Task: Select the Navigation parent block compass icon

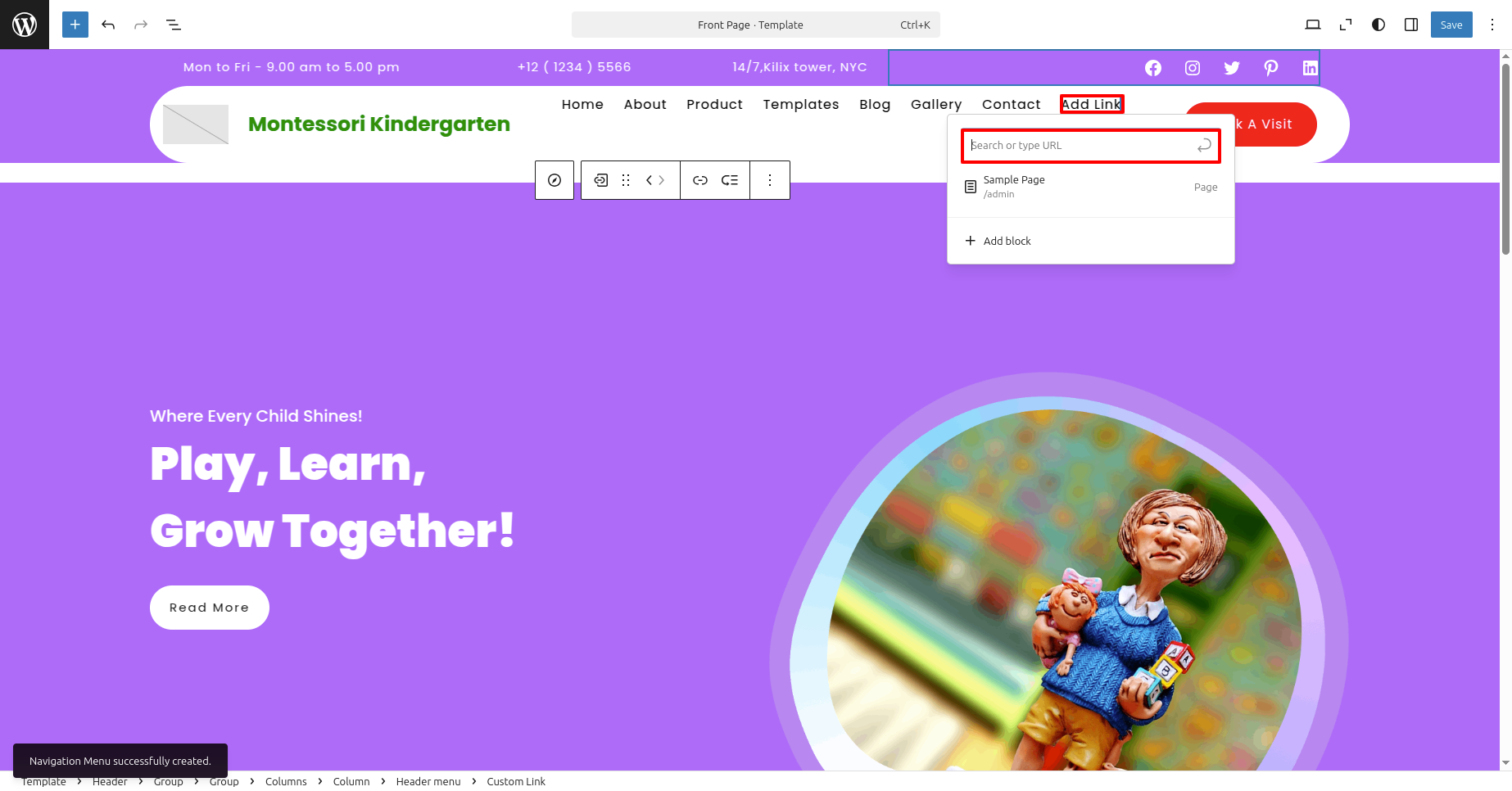Action: click(x=555, y=180)
